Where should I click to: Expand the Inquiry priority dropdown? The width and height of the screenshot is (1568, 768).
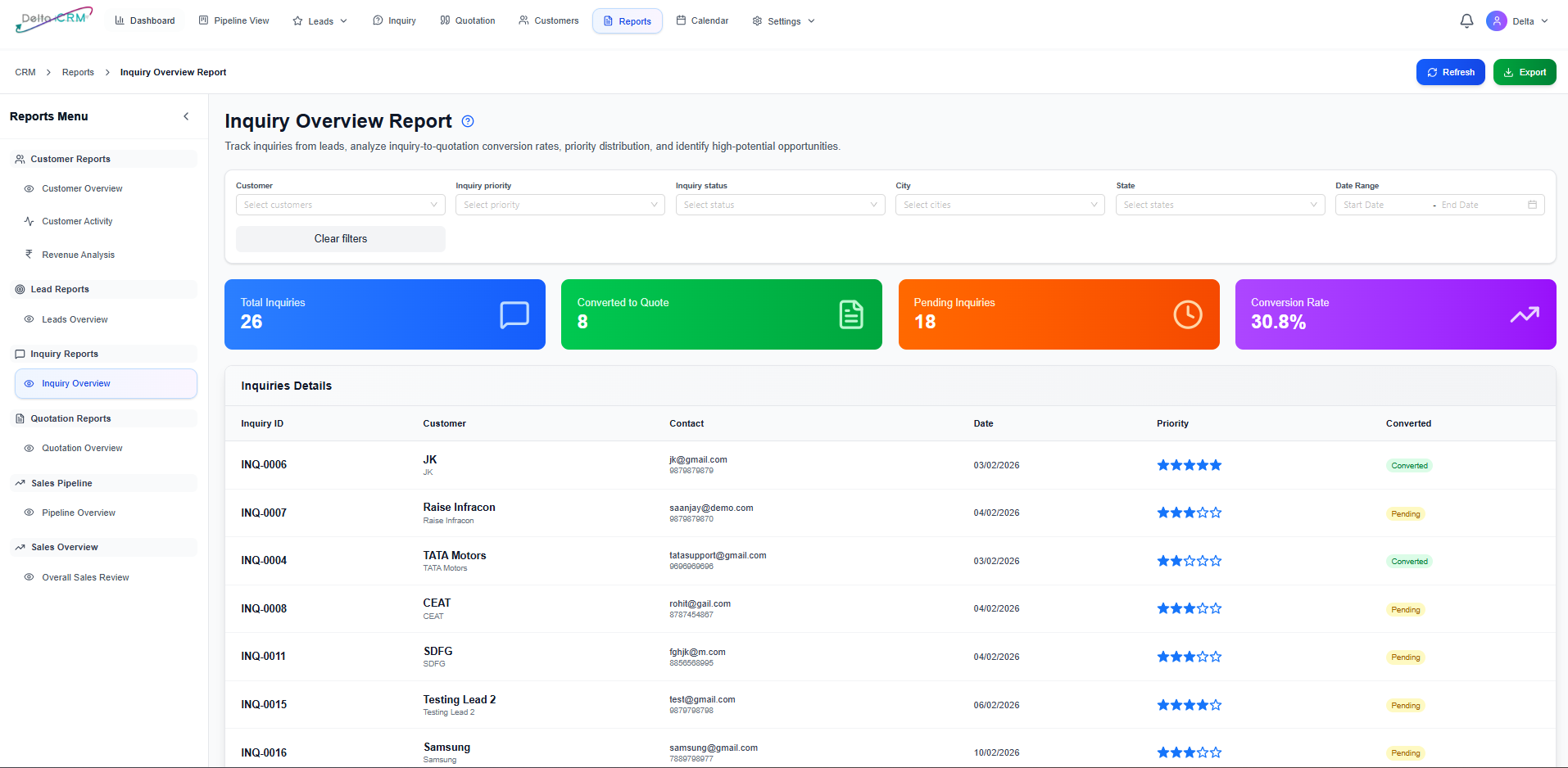[560, 205]
